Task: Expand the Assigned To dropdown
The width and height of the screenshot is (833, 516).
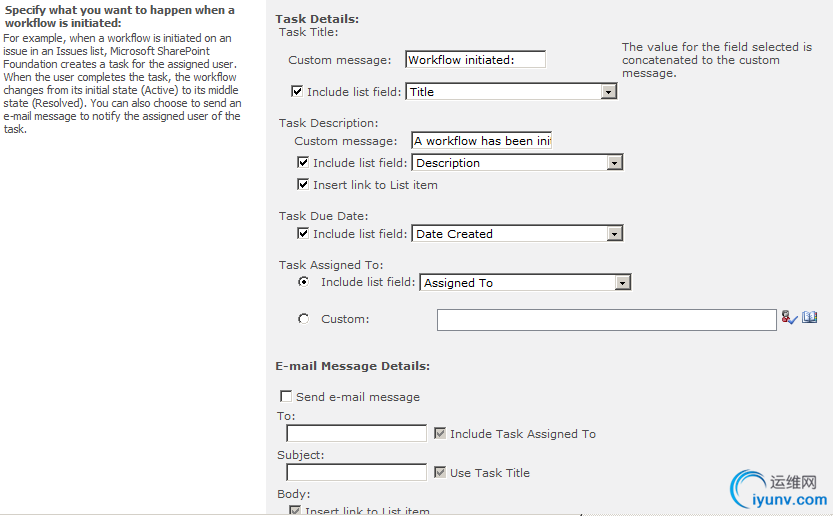Action: click(622, 283)
